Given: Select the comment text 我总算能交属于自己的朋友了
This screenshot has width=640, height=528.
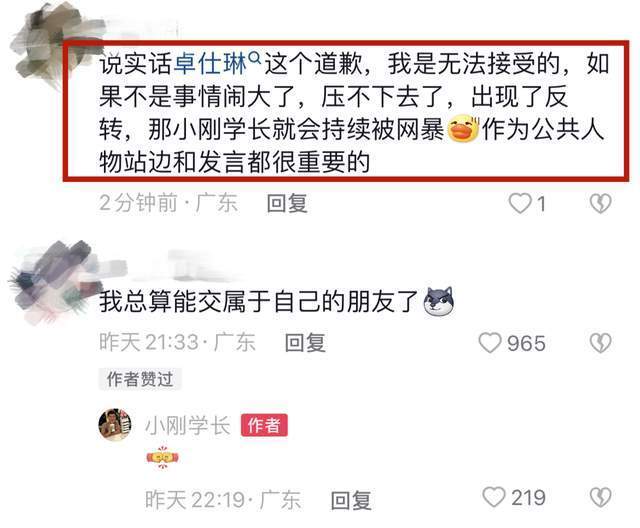Looking at the screenshot, I should pyautogui.click(x=259, y=302).
